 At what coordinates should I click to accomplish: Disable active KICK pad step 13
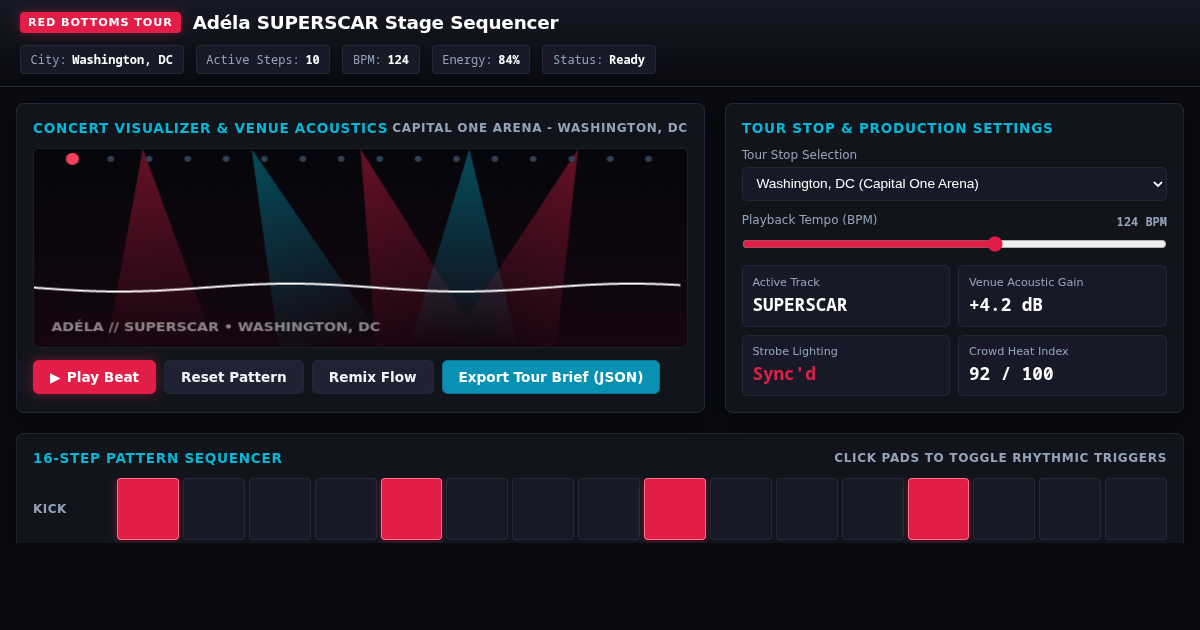(938, 509)
